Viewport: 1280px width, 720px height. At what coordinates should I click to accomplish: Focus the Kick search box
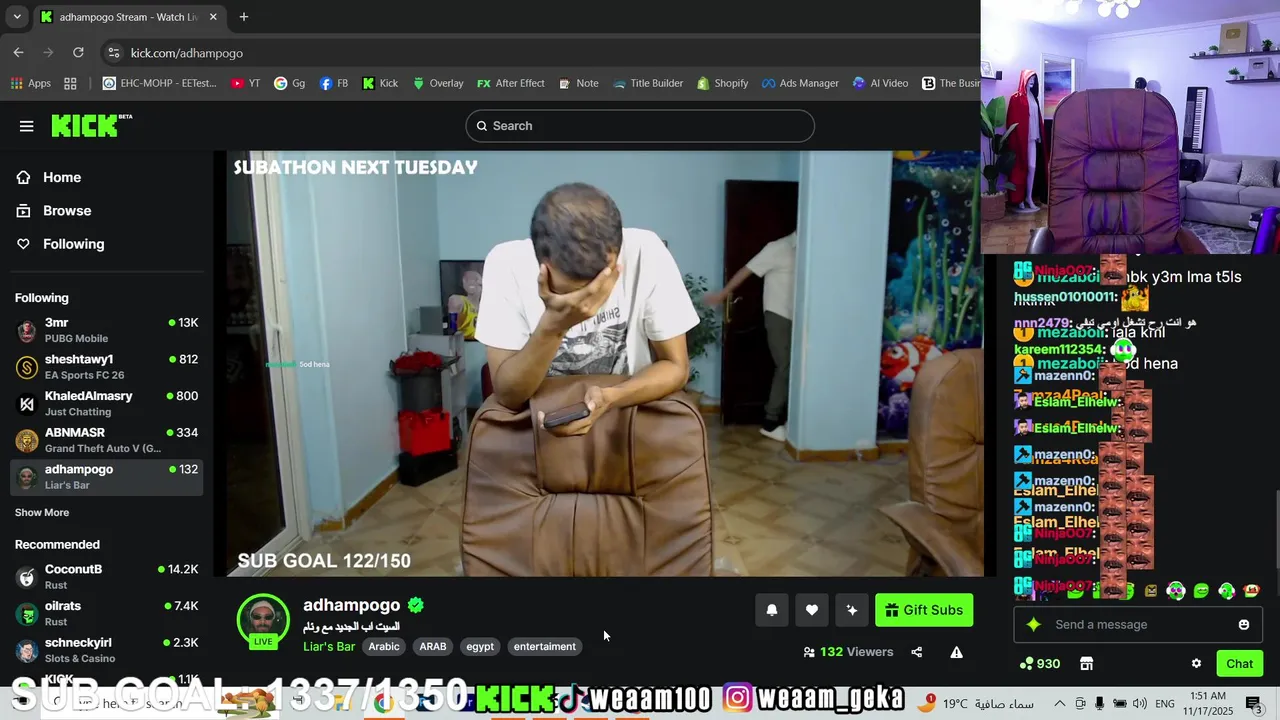pos(640,126)
